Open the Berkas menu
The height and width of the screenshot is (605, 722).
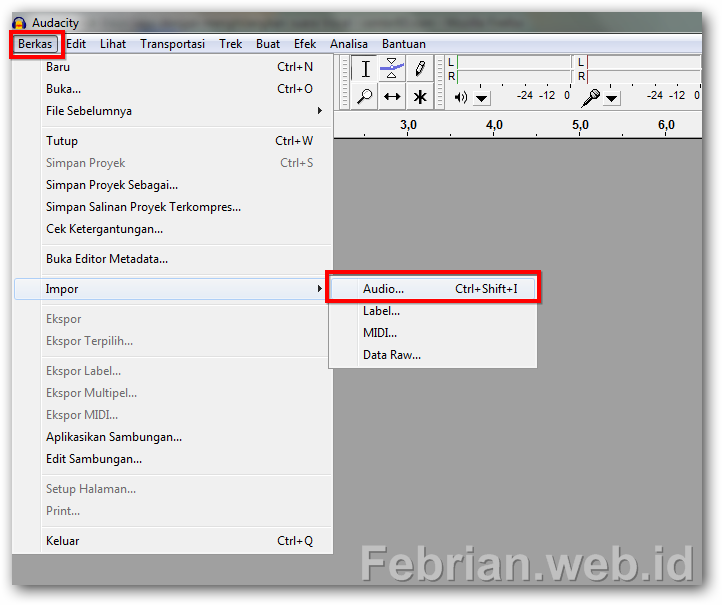tap(35, 44)
